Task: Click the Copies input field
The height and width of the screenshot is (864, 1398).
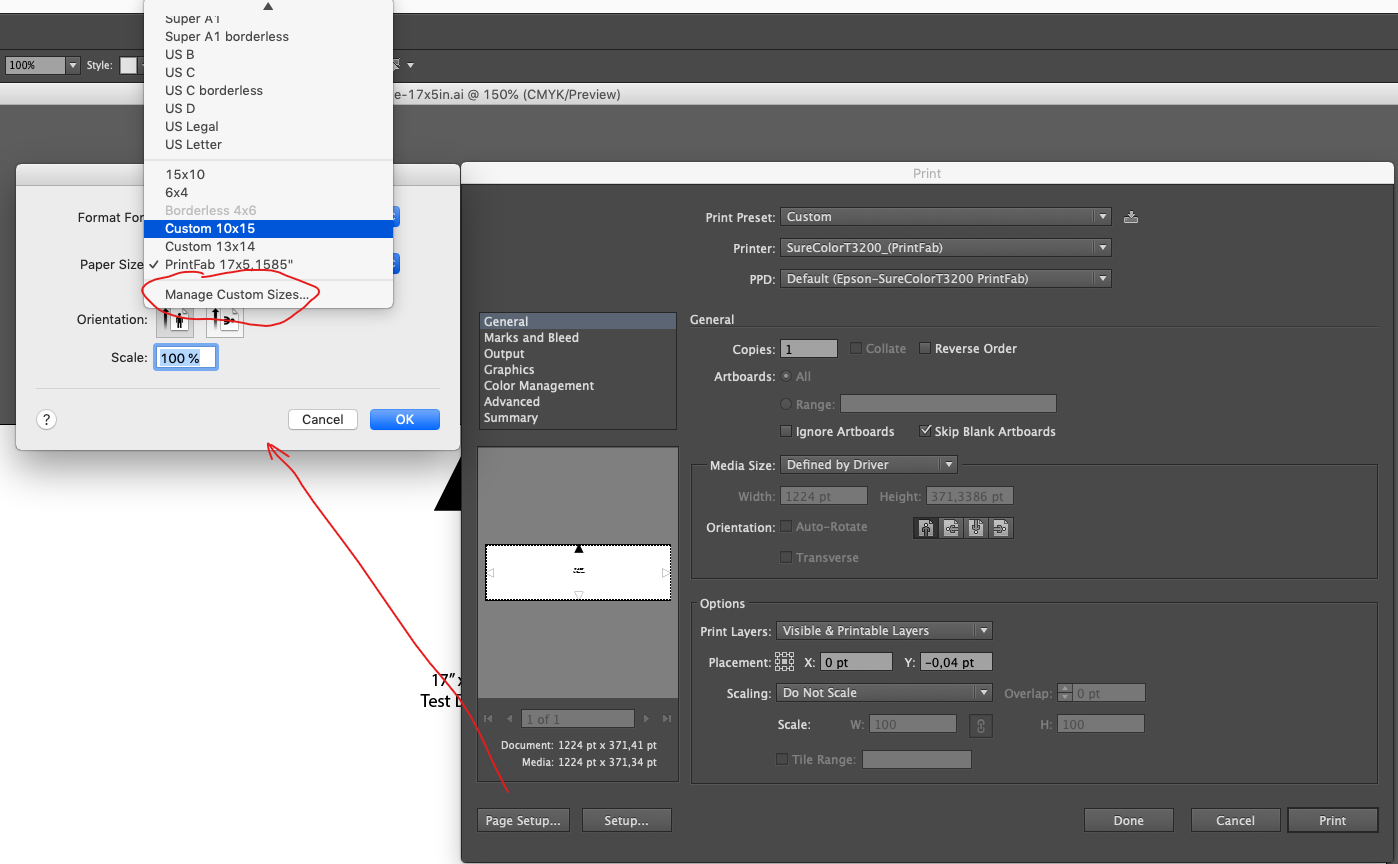Action: click(x=809, y=349)
